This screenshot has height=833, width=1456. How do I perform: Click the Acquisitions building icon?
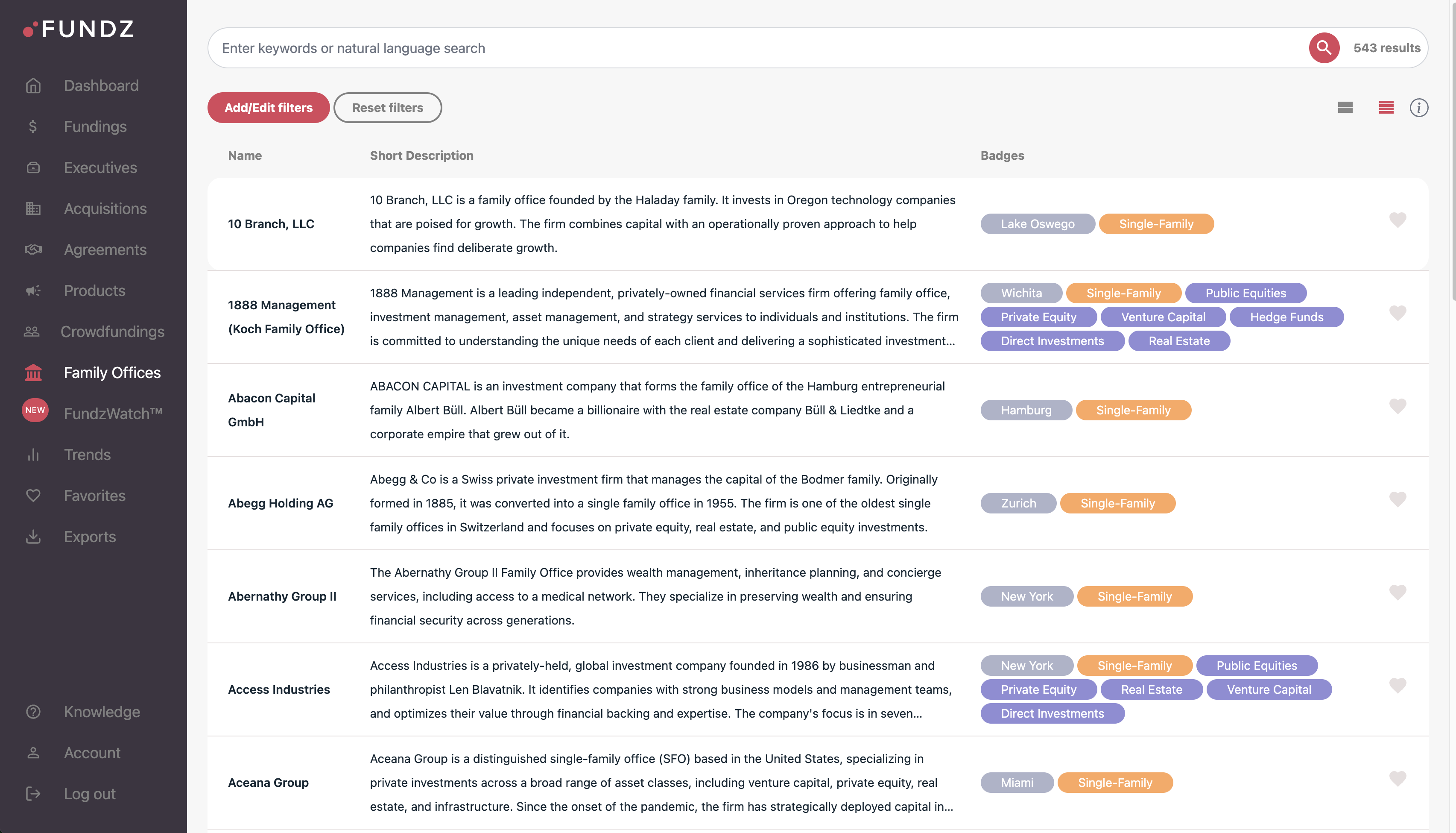tap(33, 209)
